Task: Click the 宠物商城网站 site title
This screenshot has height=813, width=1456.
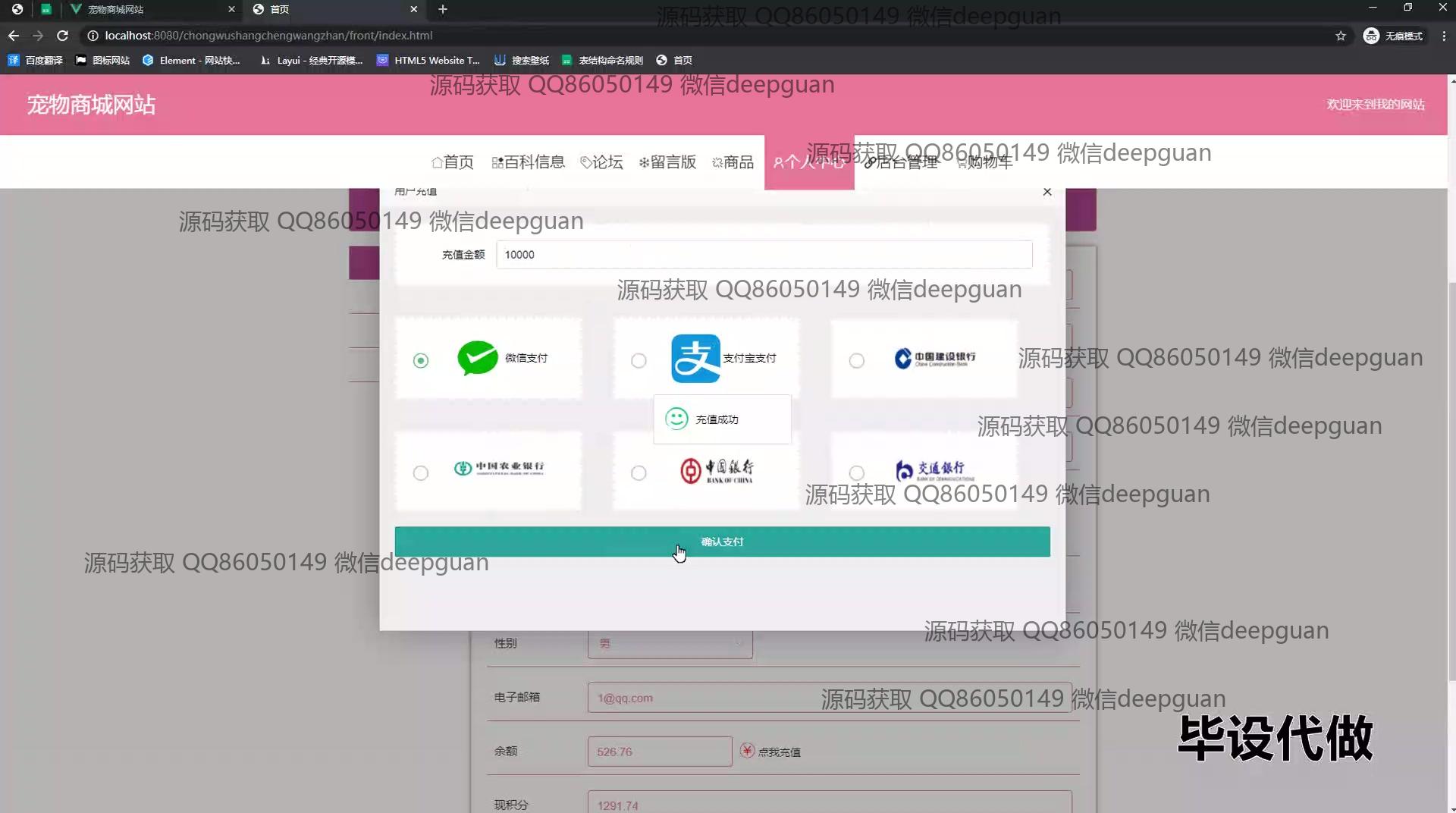Action: [91, 105]
